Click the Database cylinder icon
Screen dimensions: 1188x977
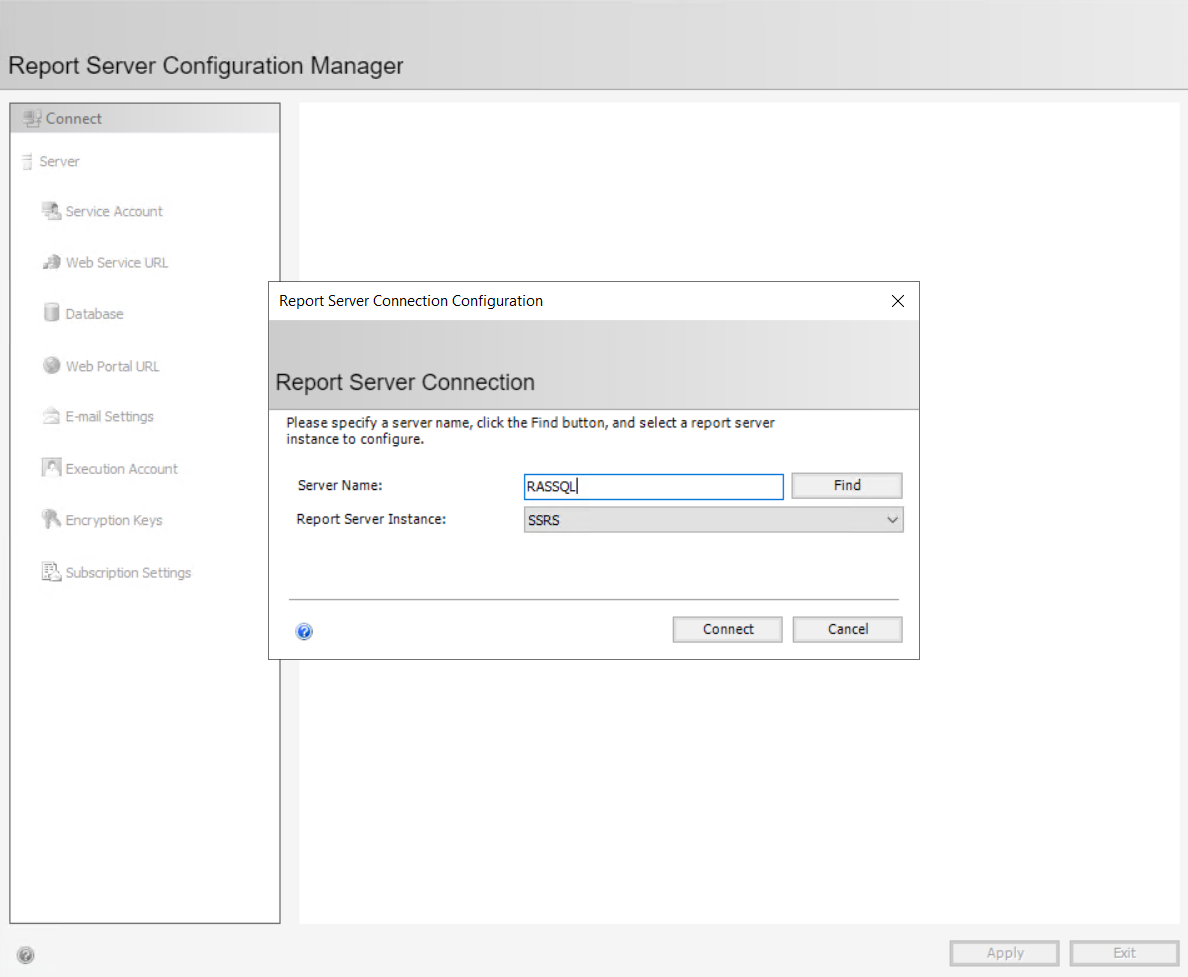(51, 313)
